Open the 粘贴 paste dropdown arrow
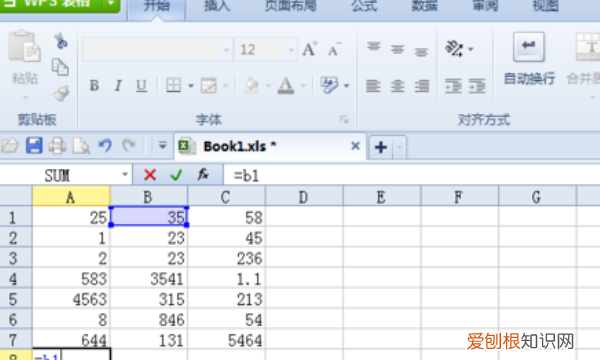600x360 pixels. [25, 98]
